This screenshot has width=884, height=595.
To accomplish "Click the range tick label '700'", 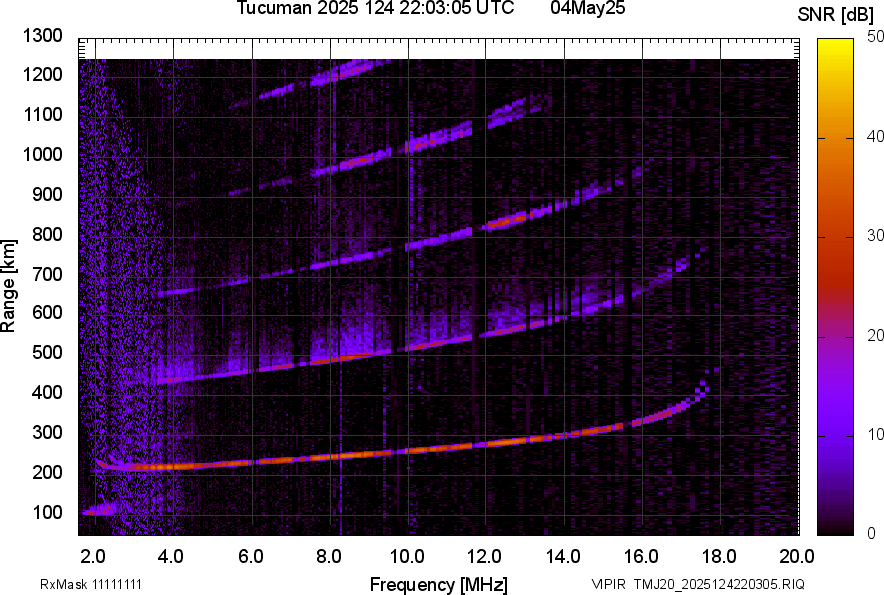I will coord(47,274).
